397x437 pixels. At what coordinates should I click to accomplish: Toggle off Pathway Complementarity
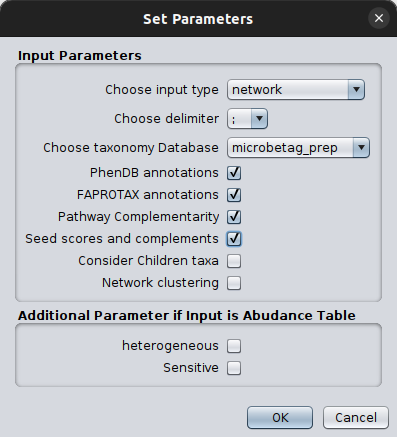[234, 217]
